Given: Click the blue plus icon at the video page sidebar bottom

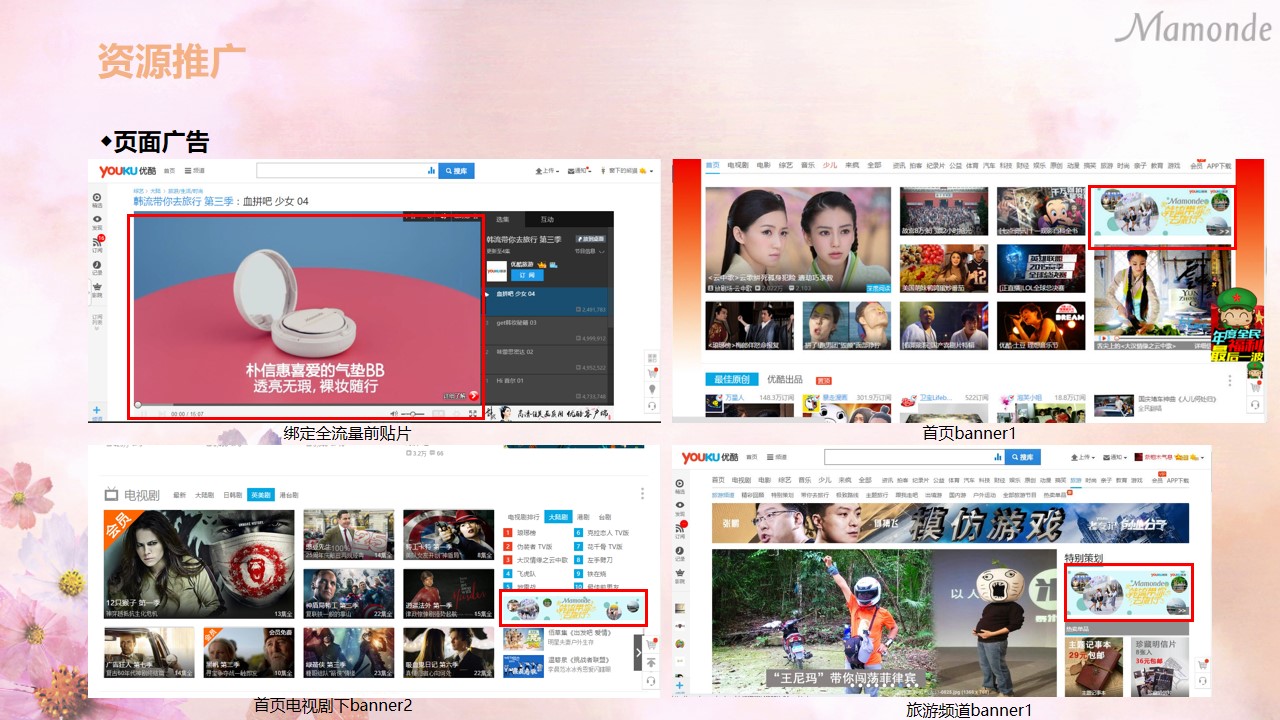Looking at the screenshot, I should [x=97, y=410].
